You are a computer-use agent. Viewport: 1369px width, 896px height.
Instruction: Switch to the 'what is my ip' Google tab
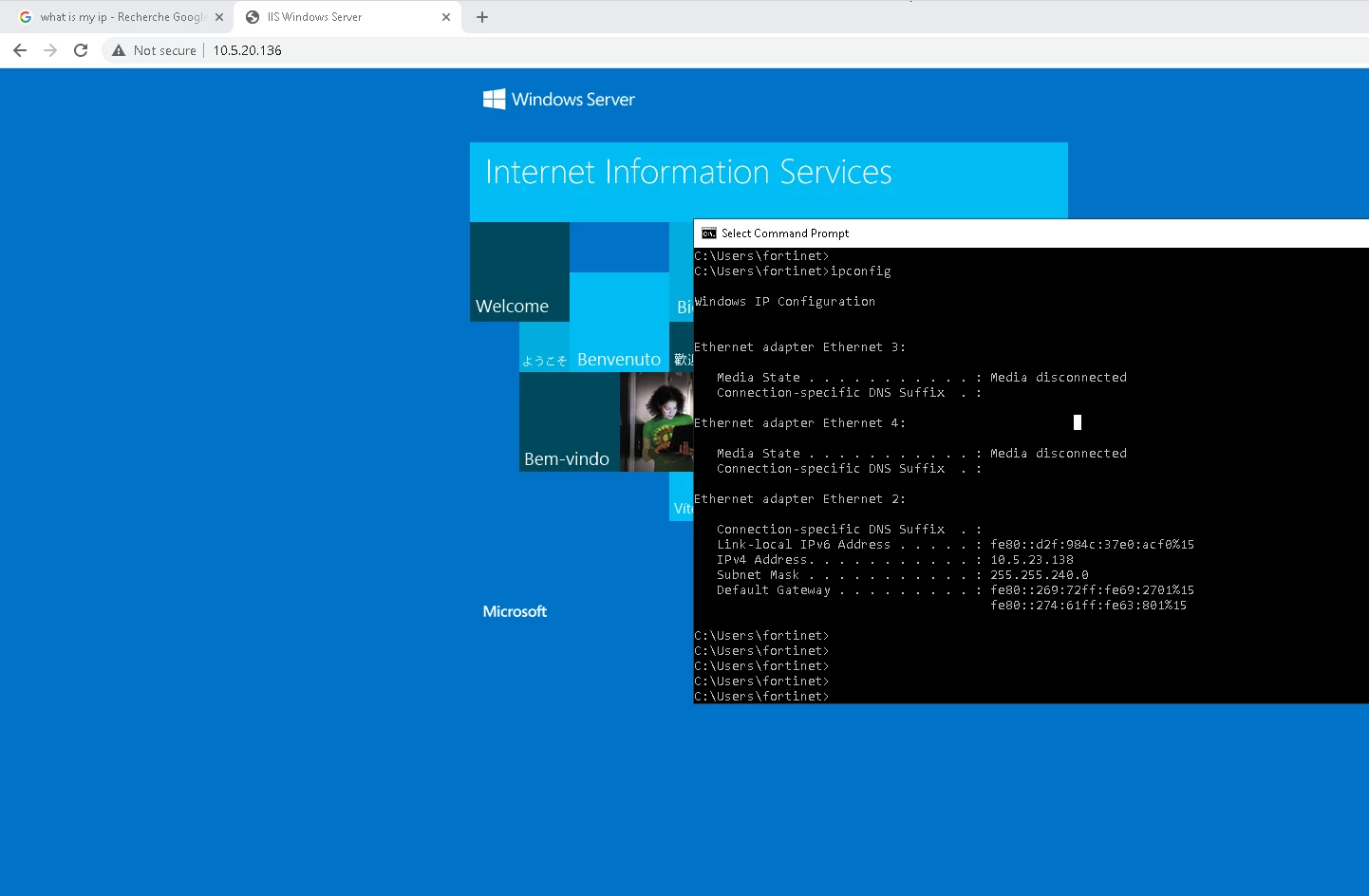(120, 17)
